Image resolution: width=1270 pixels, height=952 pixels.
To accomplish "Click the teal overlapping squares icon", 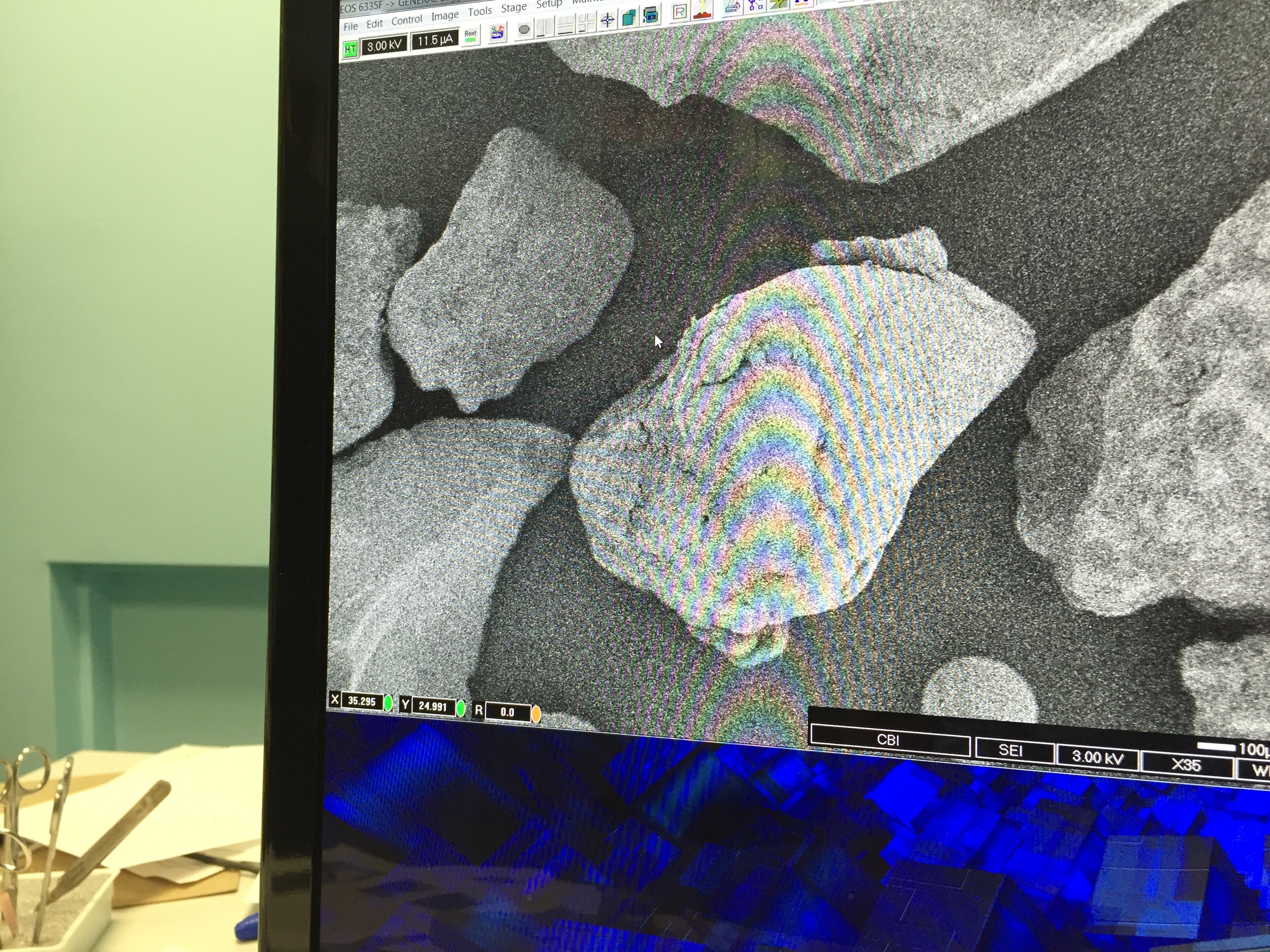I will 630,18.
